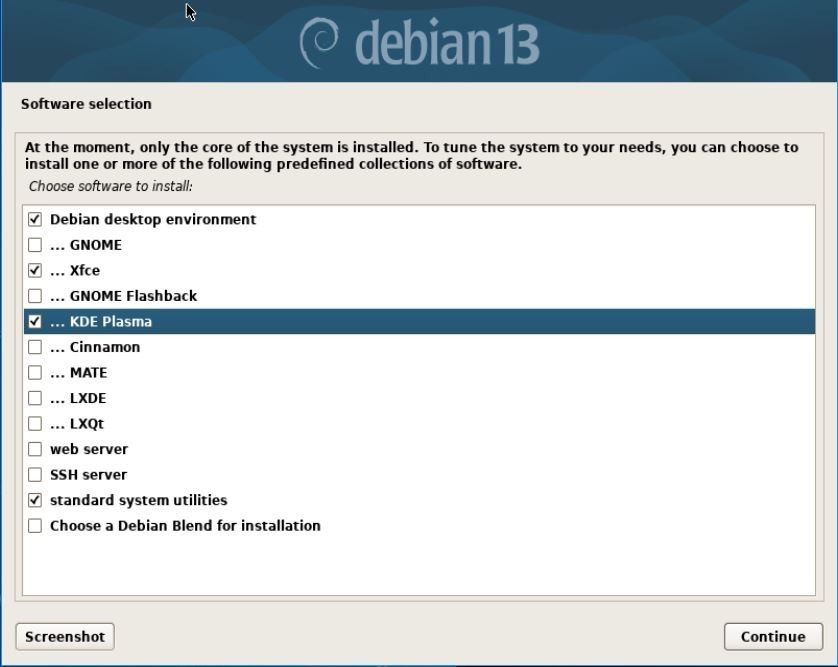
Task: Uncheck Debian desktop environment
Action: pyautogui.click(x=35, y=219)
